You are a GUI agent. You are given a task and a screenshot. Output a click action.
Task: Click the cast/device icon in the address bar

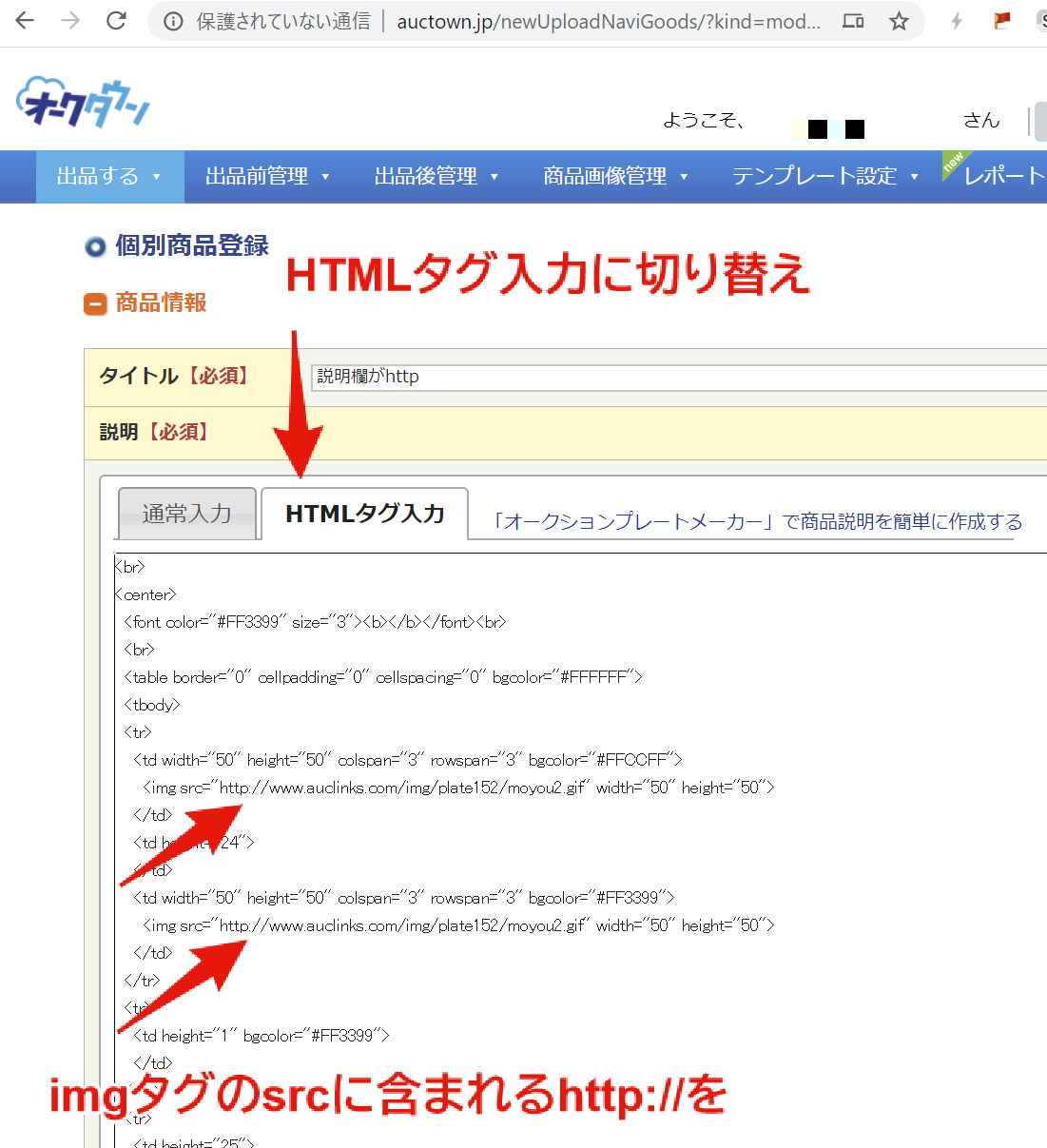pos(853,21)
